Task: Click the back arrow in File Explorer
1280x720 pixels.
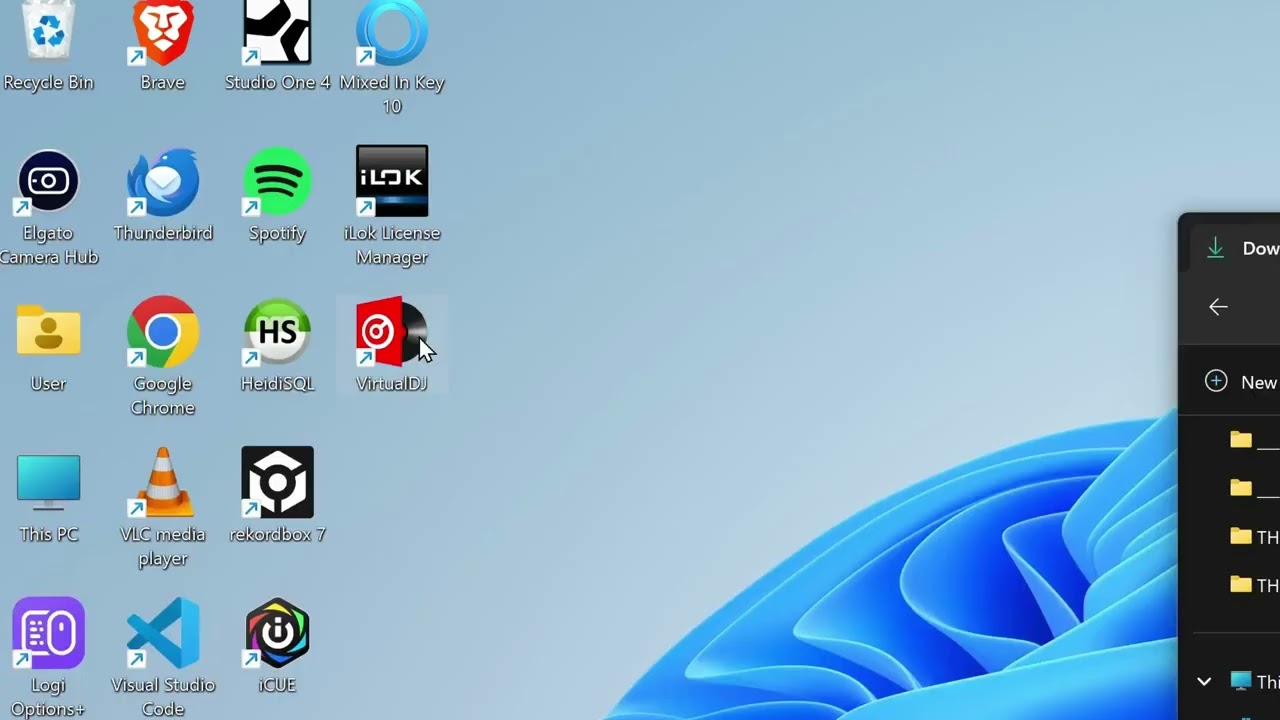Action: (1218, 307)
